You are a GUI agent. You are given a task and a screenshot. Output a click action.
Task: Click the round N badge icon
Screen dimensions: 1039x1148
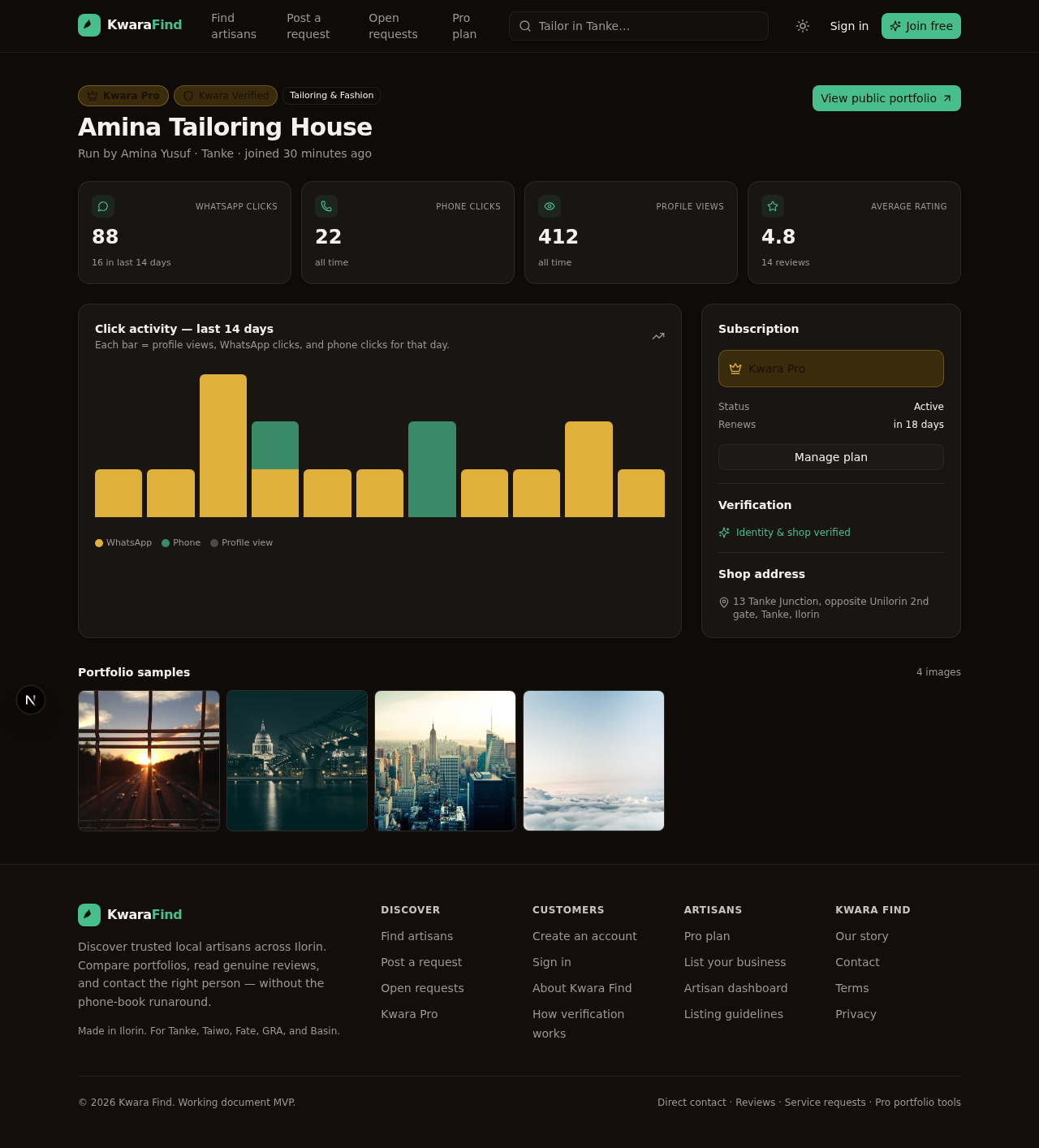point(31,700)
